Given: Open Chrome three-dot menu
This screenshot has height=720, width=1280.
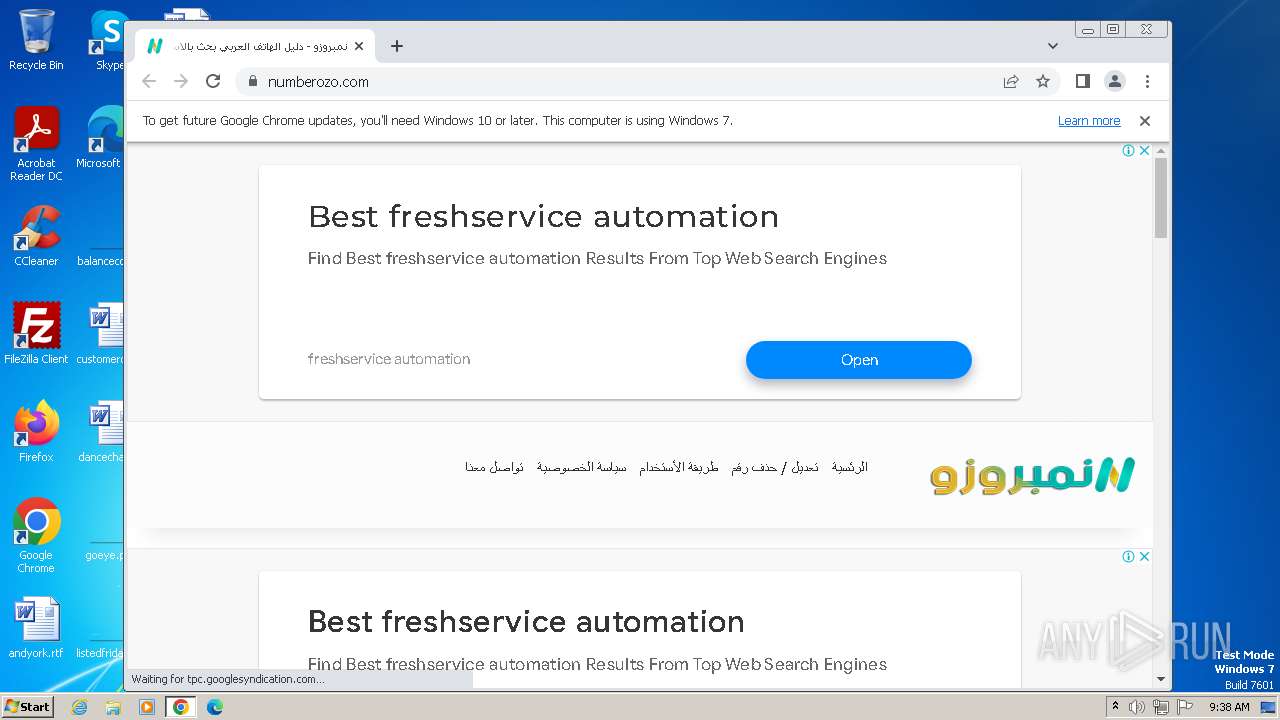Looking at the screenshot, I should coord(1147,81).
